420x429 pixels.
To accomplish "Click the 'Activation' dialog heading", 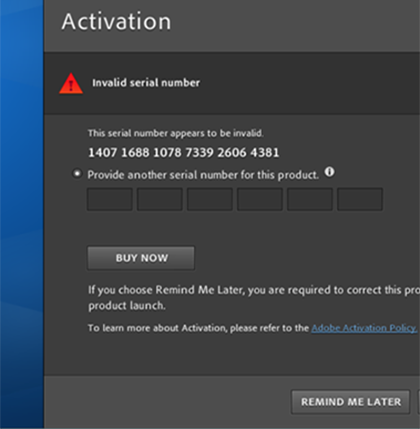I will pyautogui.click(x=116, y=22).
